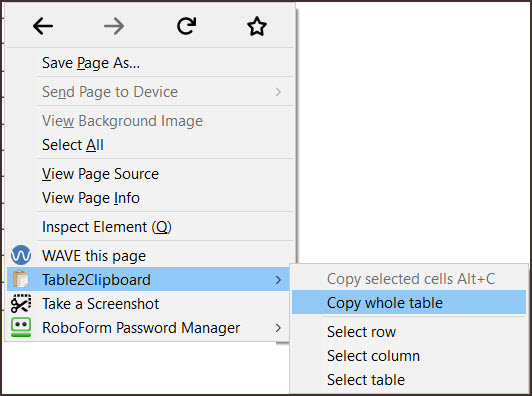
Task: Click the Forward arrow icon
Action: point(114,26)
